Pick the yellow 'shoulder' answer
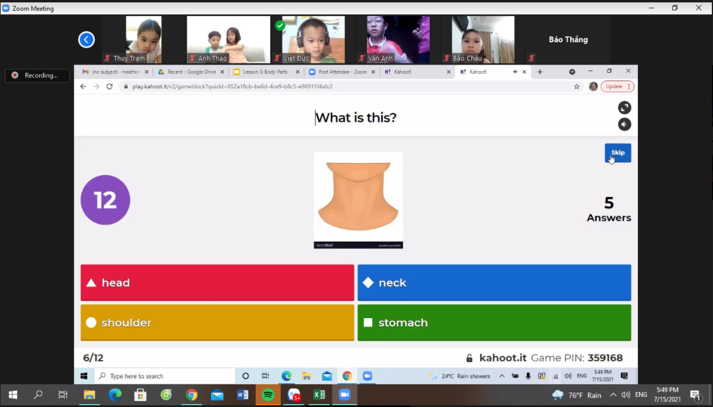The image size is (713, 407). [217, 323]
